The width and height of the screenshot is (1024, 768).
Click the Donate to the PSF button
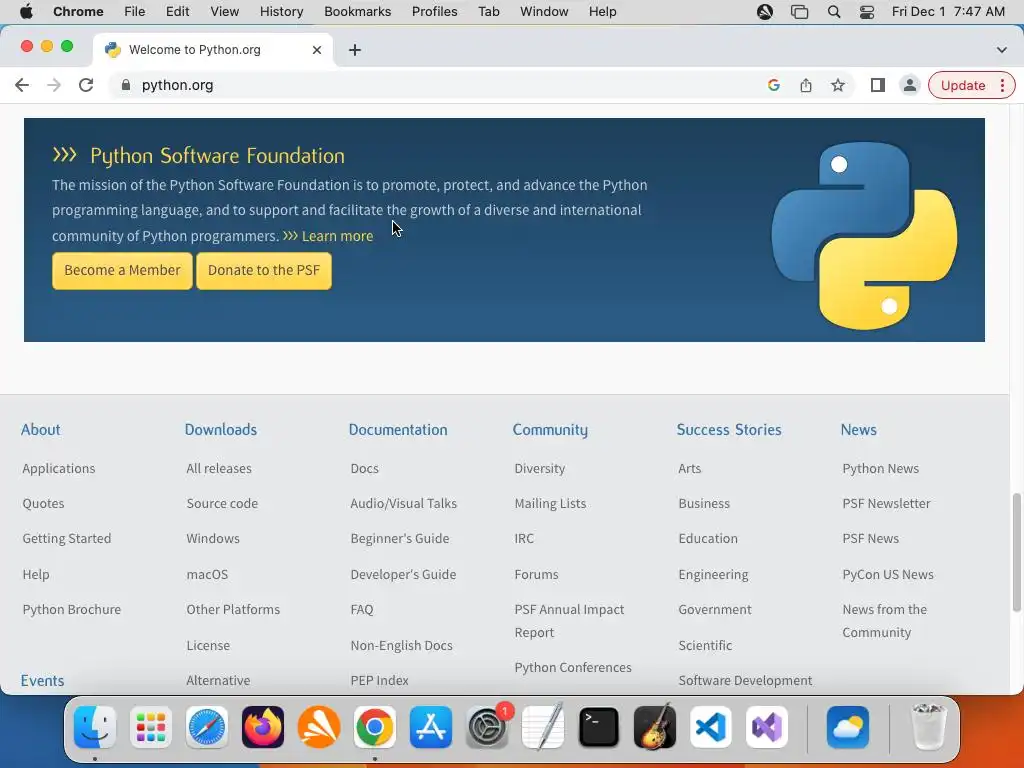tap(264, 270)
